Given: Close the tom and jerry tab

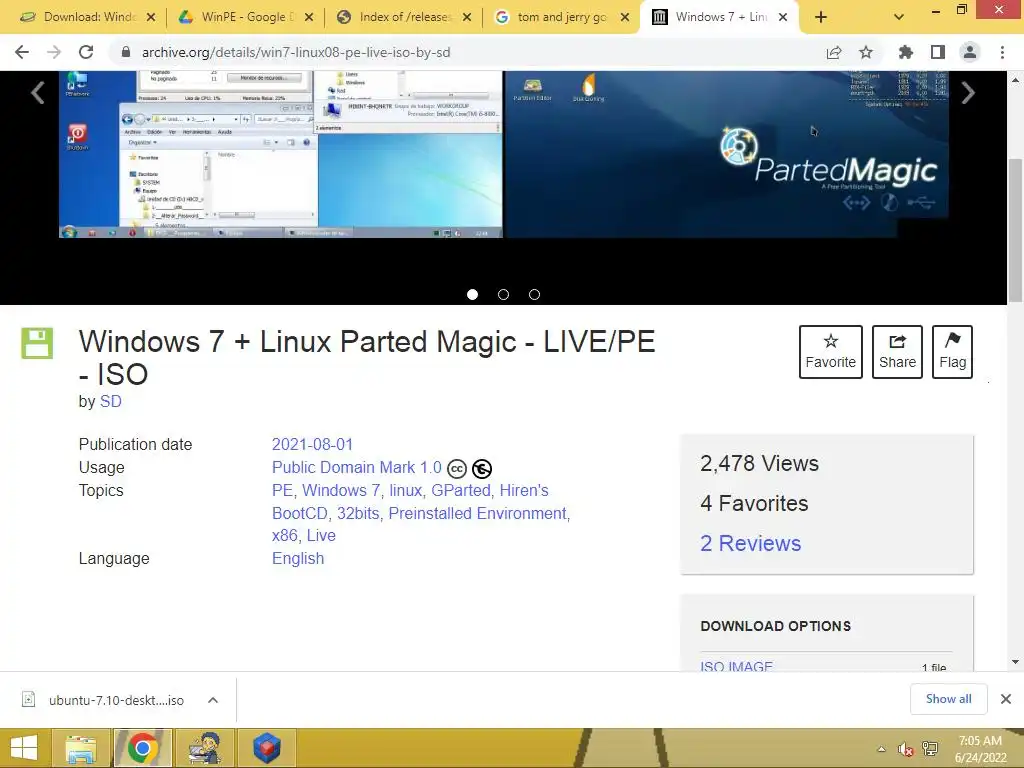Looking at the screenshot, I should pyautogui.click(x=625, y=18).
